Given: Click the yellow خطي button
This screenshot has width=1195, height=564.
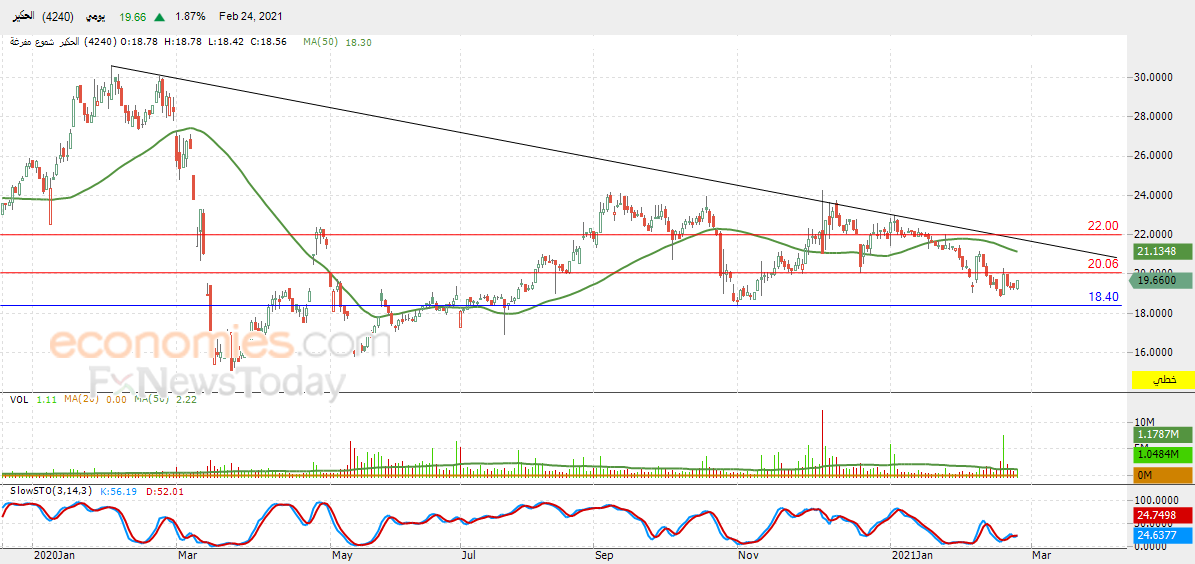Looking at the screenshot, I should pyautogui.click(x=1163, y=378).
